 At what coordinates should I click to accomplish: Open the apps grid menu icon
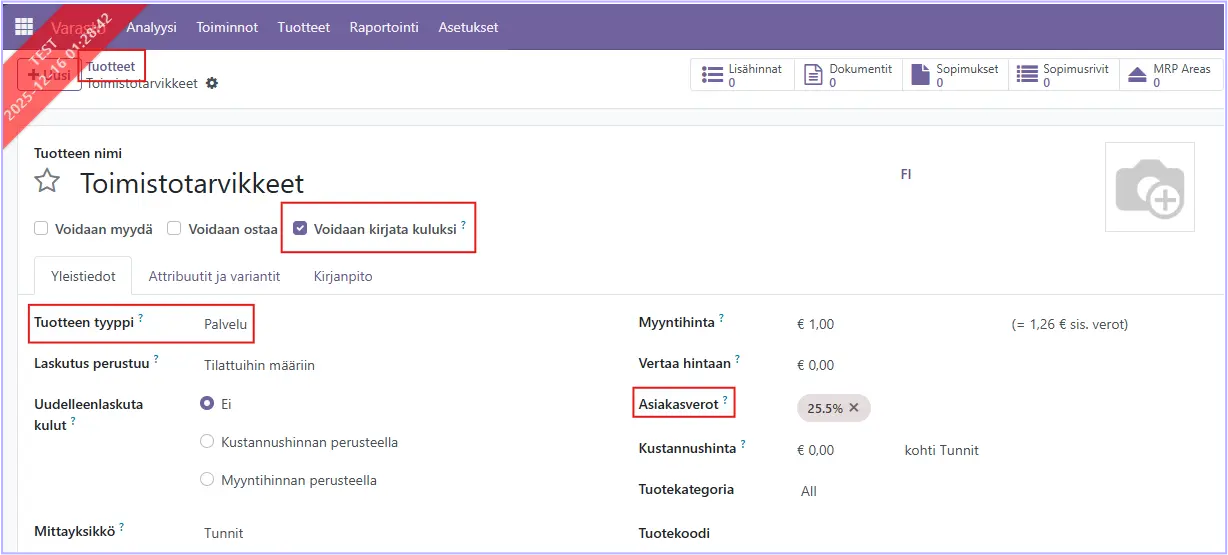click(24, 27)
